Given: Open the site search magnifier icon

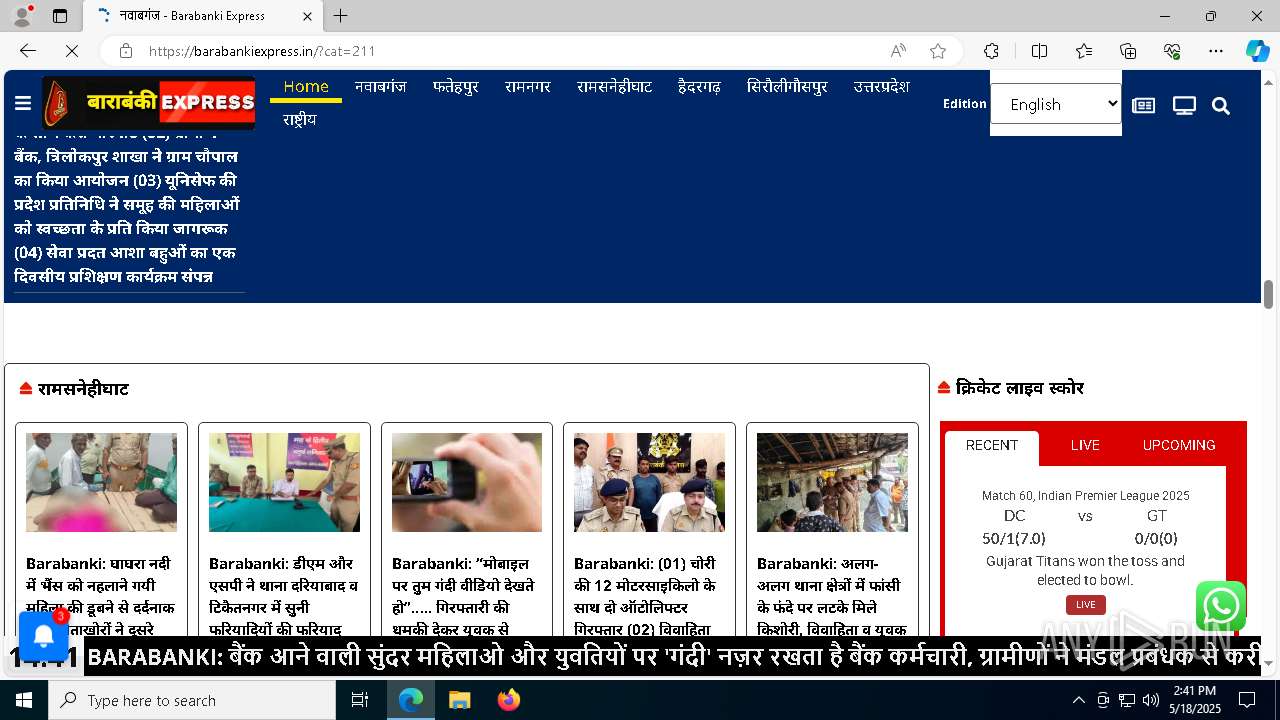Looking at the screenshot, I should click(x=1221, y=106).
